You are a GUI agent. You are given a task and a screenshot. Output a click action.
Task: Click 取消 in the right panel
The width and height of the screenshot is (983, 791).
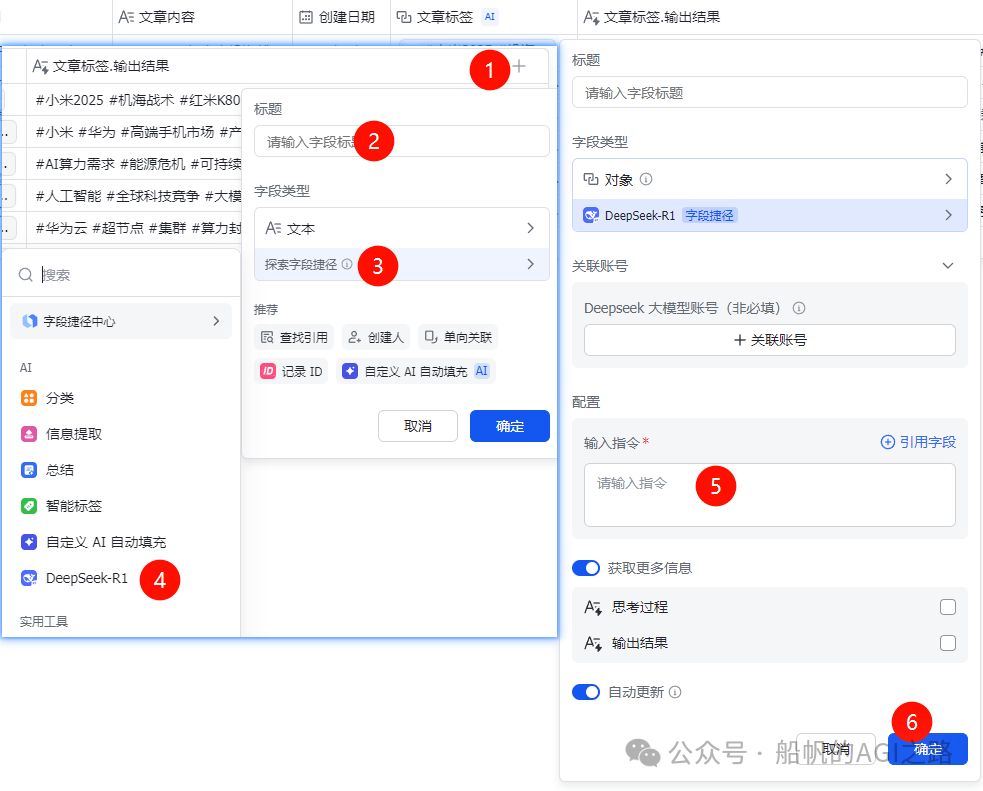(x=836, y=749)
